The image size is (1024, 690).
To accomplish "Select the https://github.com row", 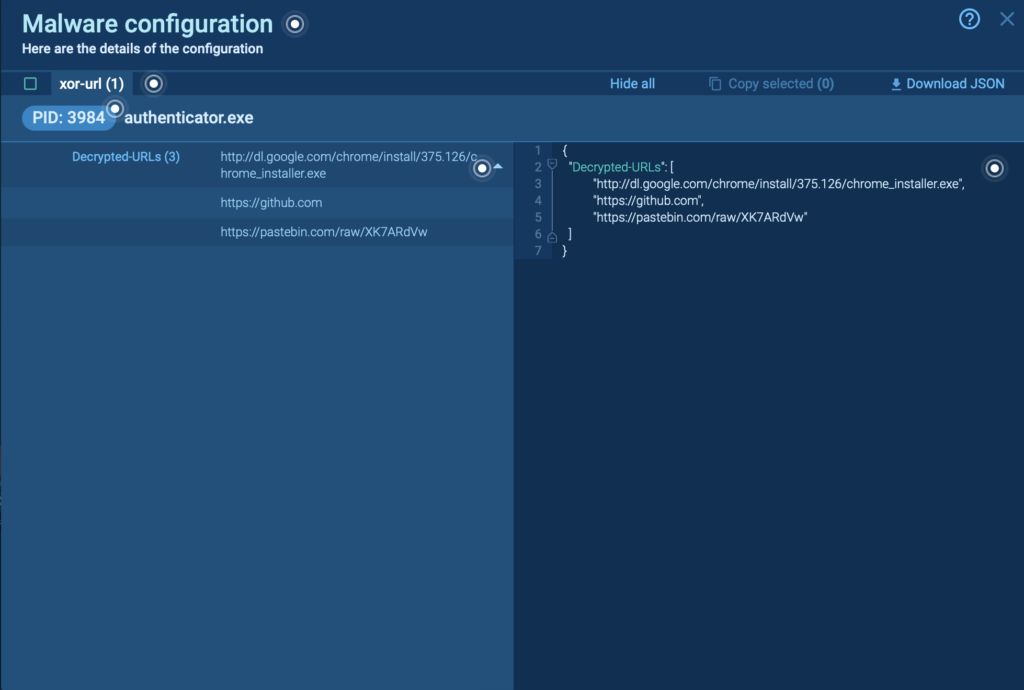I will (271, 203).
